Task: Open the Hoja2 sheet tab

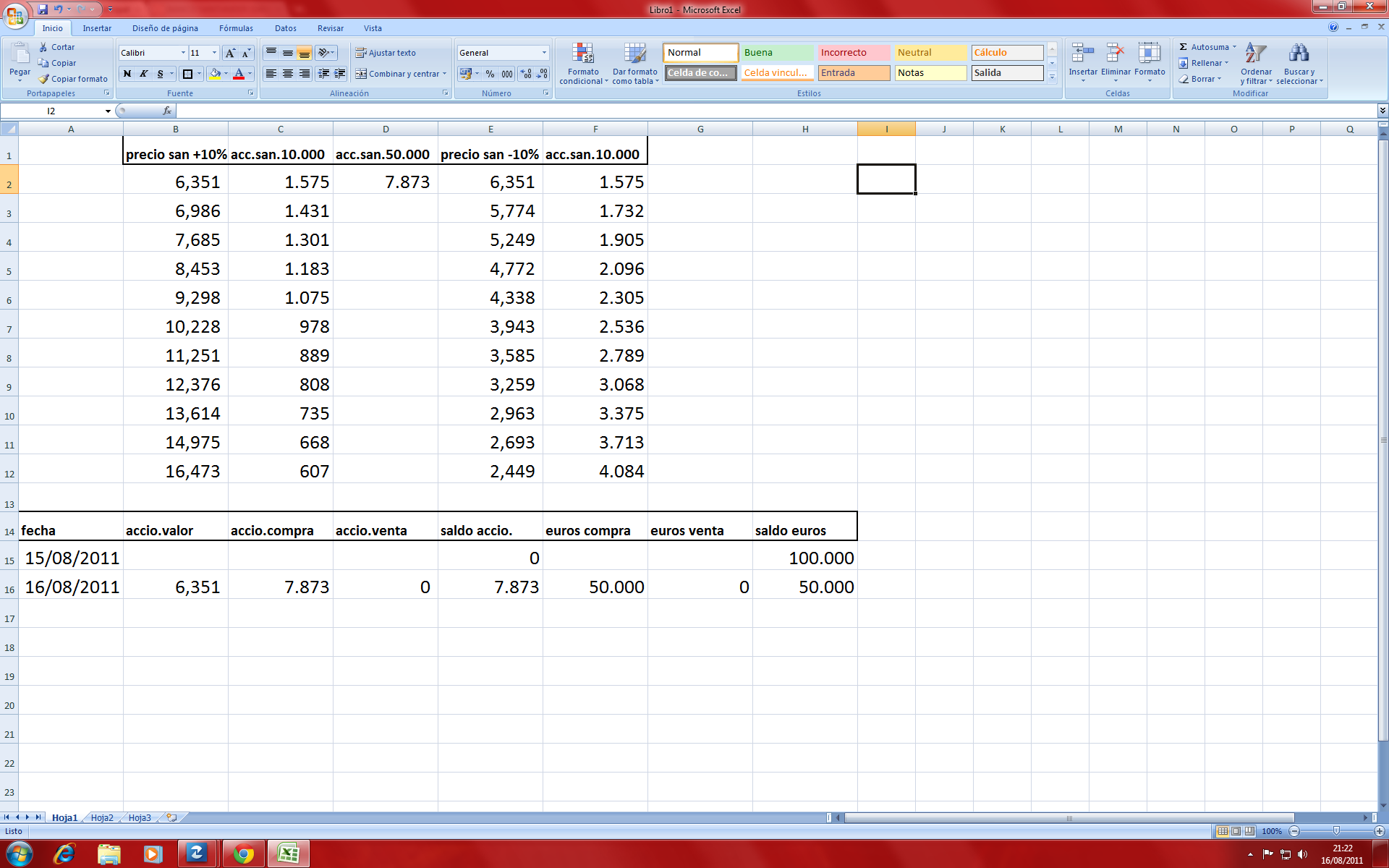Action: 102,817
